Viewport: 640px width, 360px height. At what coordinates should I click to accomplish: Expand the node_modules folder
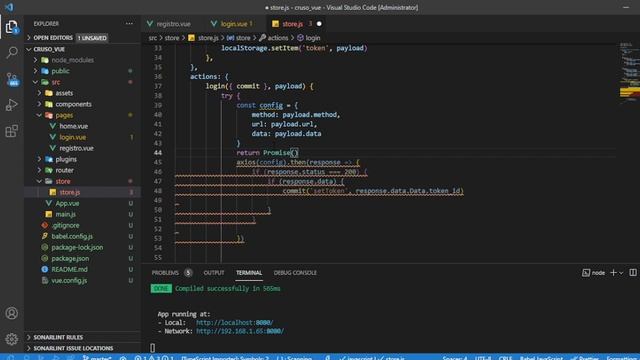[72, 60]
